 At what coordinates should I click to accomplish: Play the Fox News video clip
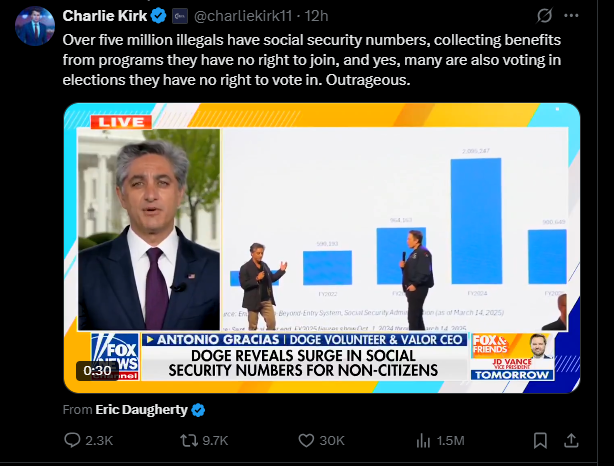[321, 247]
